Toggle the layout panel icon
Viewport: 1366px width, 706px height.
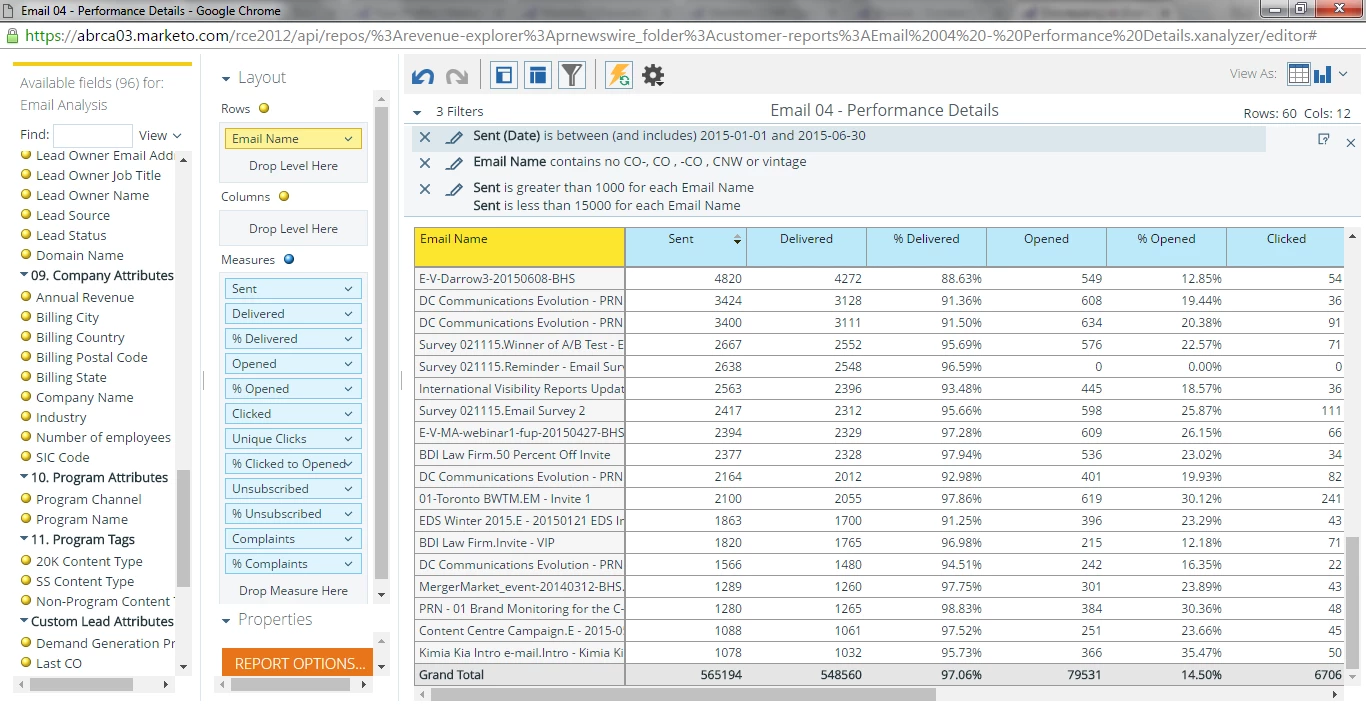[538, 75]
